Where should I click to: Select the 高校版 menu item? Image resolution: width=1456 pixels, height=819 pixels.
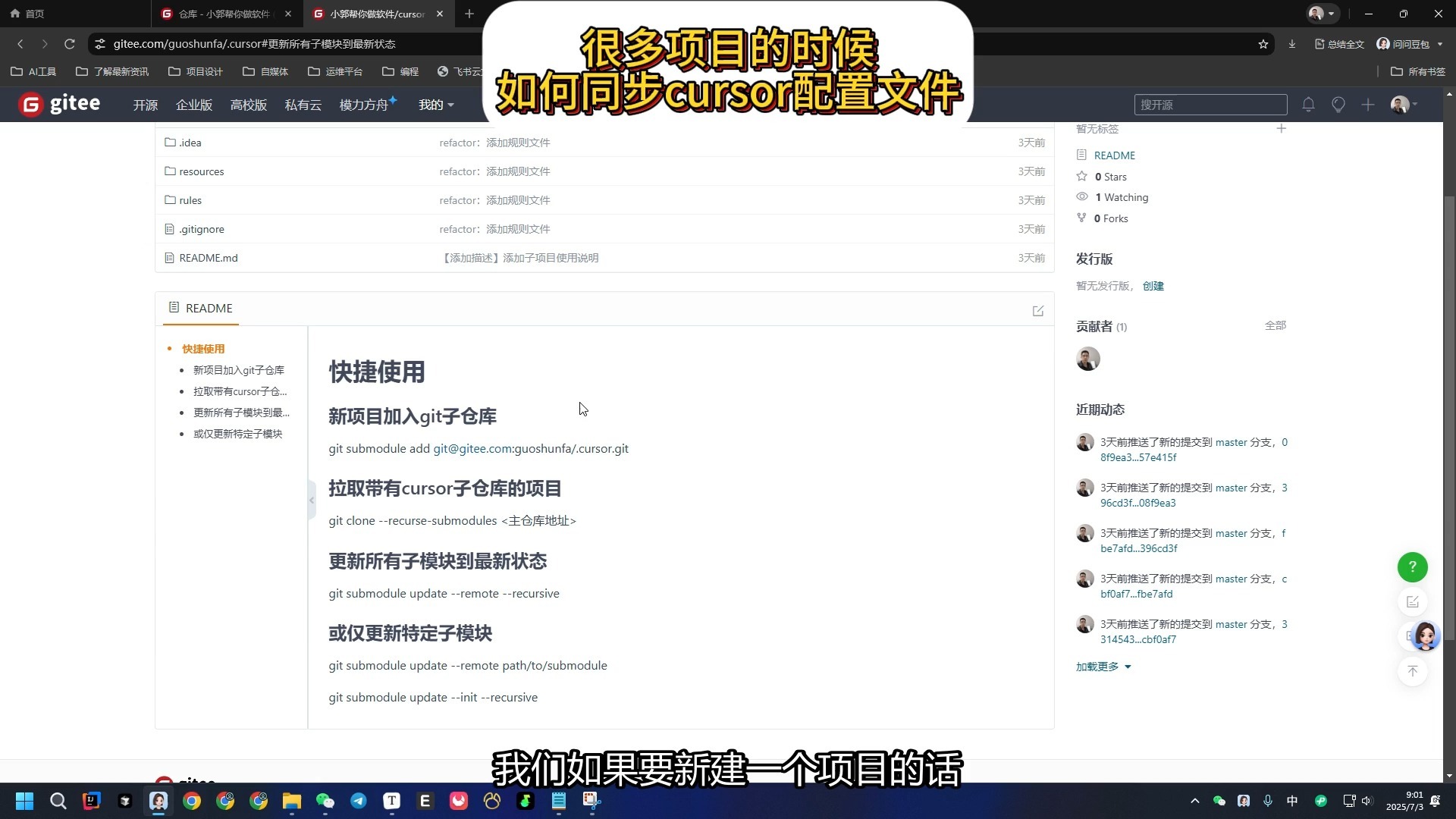[x=249, y=105]
